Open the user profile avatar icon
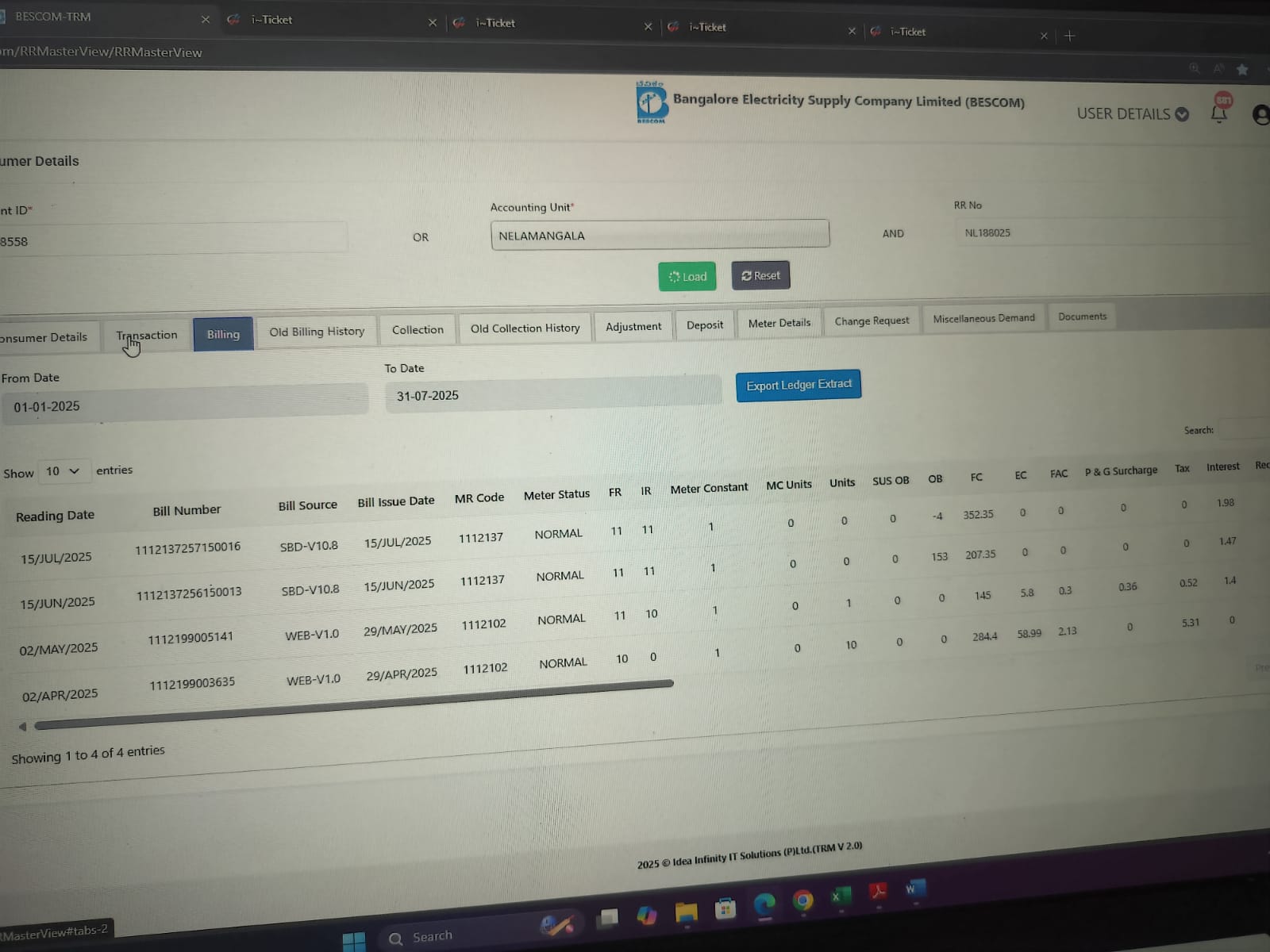The height and width of the screenshot is (952, 1270). pyautogui.click(x=1260, y=115)
